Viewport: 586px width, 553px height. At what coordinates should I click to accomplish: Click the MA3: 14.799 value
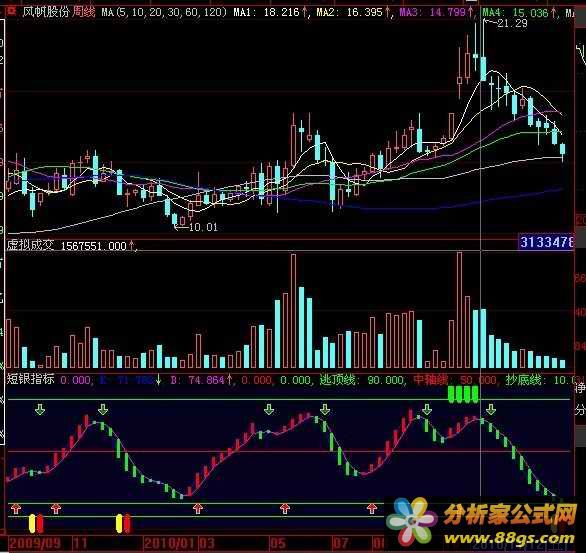click(436, 13)
